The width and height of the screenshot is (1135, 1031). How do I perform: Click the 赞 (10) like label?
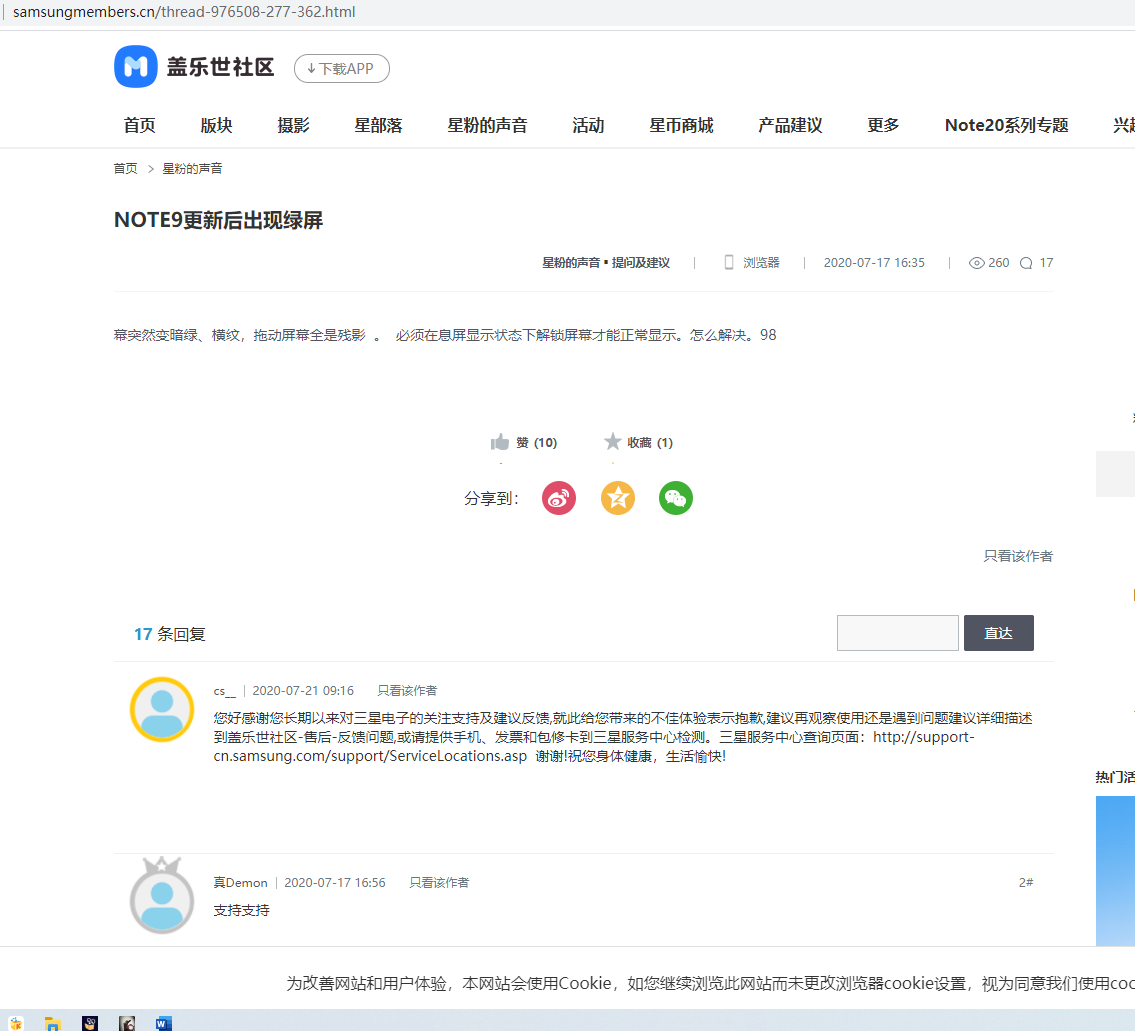[x=536, y=442]
